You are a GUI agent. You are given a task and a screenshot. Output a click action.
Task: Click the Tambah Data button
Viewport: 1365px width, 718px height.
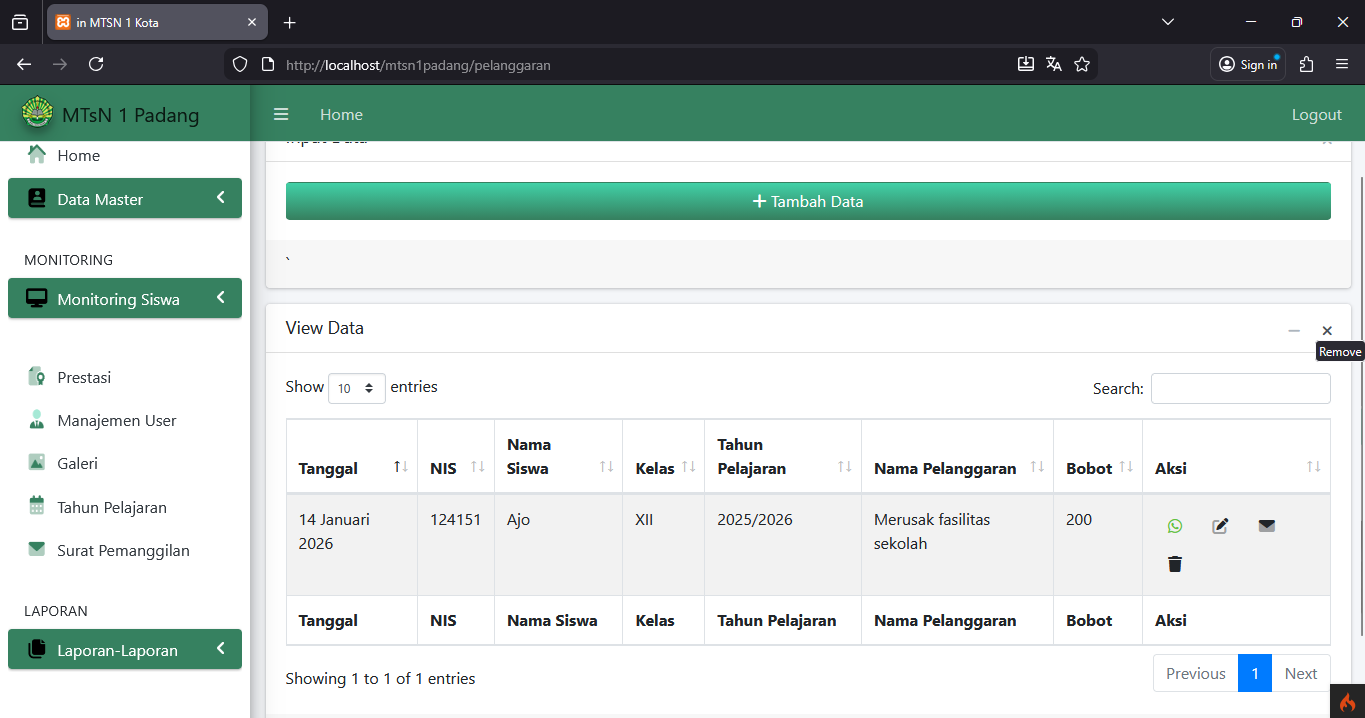808,201
